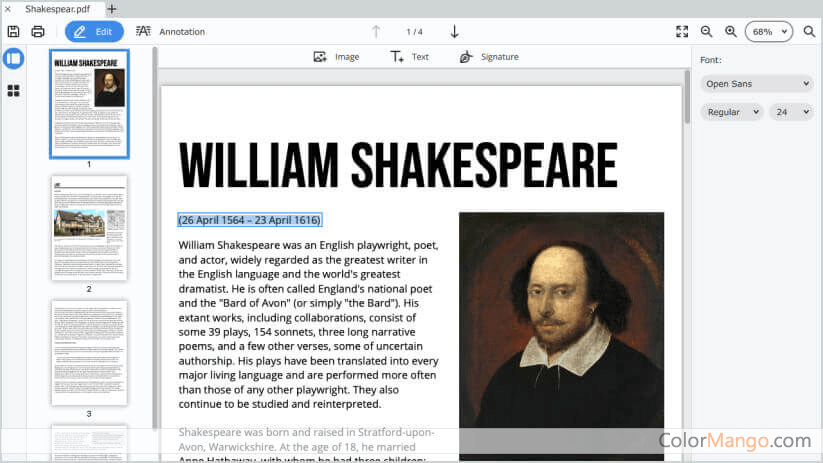Click the Image insert button
This screenshot has height=463, width=823.
pyautogui.click(x=336, y=57)
